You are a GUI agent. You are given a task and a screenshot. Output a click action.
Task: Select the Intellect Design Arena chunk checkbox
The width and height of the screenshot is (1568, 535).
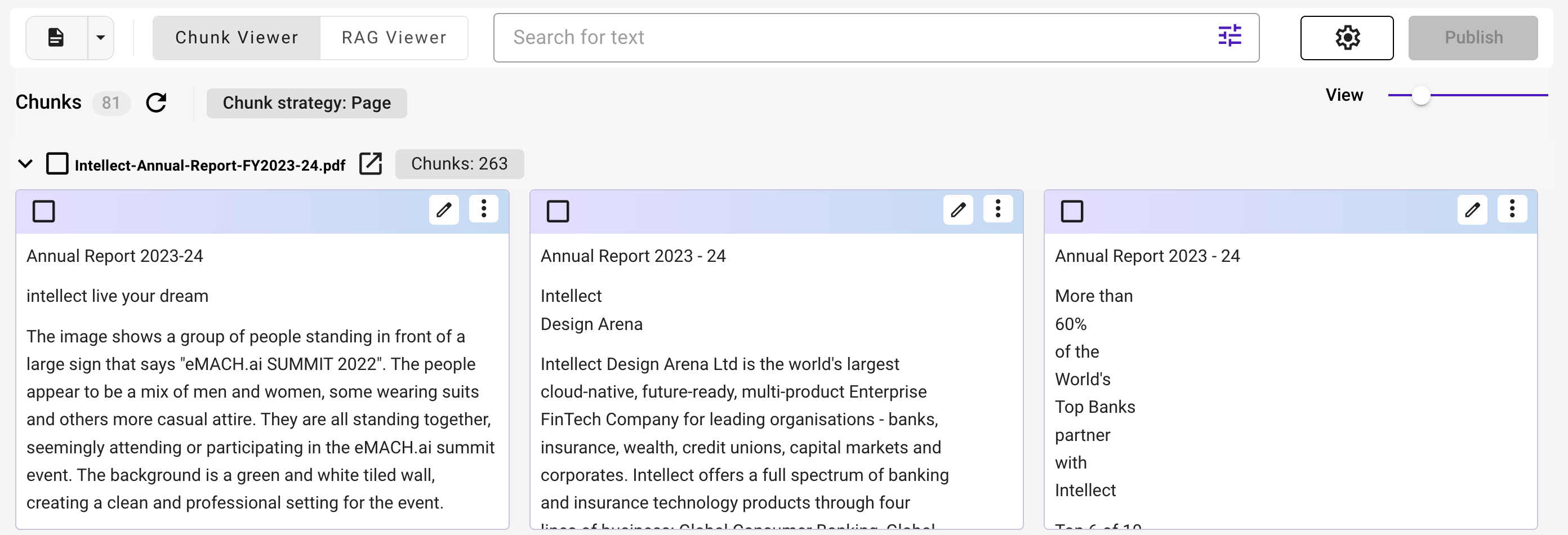(x=558, y=211)
